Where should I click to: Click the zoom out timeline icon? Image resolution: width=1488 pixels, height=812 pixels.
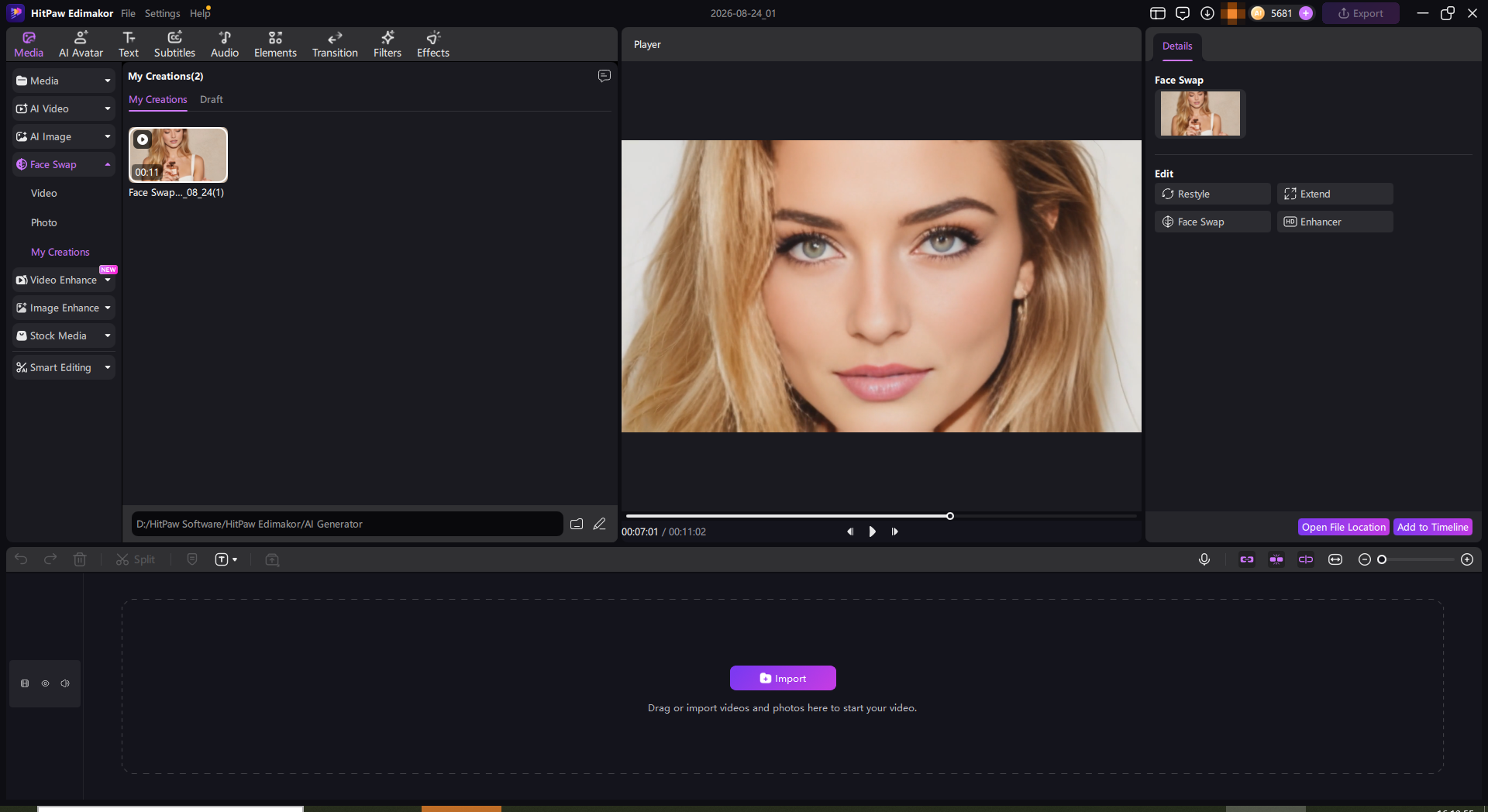pyautogui.click(x=1365, y=559)
